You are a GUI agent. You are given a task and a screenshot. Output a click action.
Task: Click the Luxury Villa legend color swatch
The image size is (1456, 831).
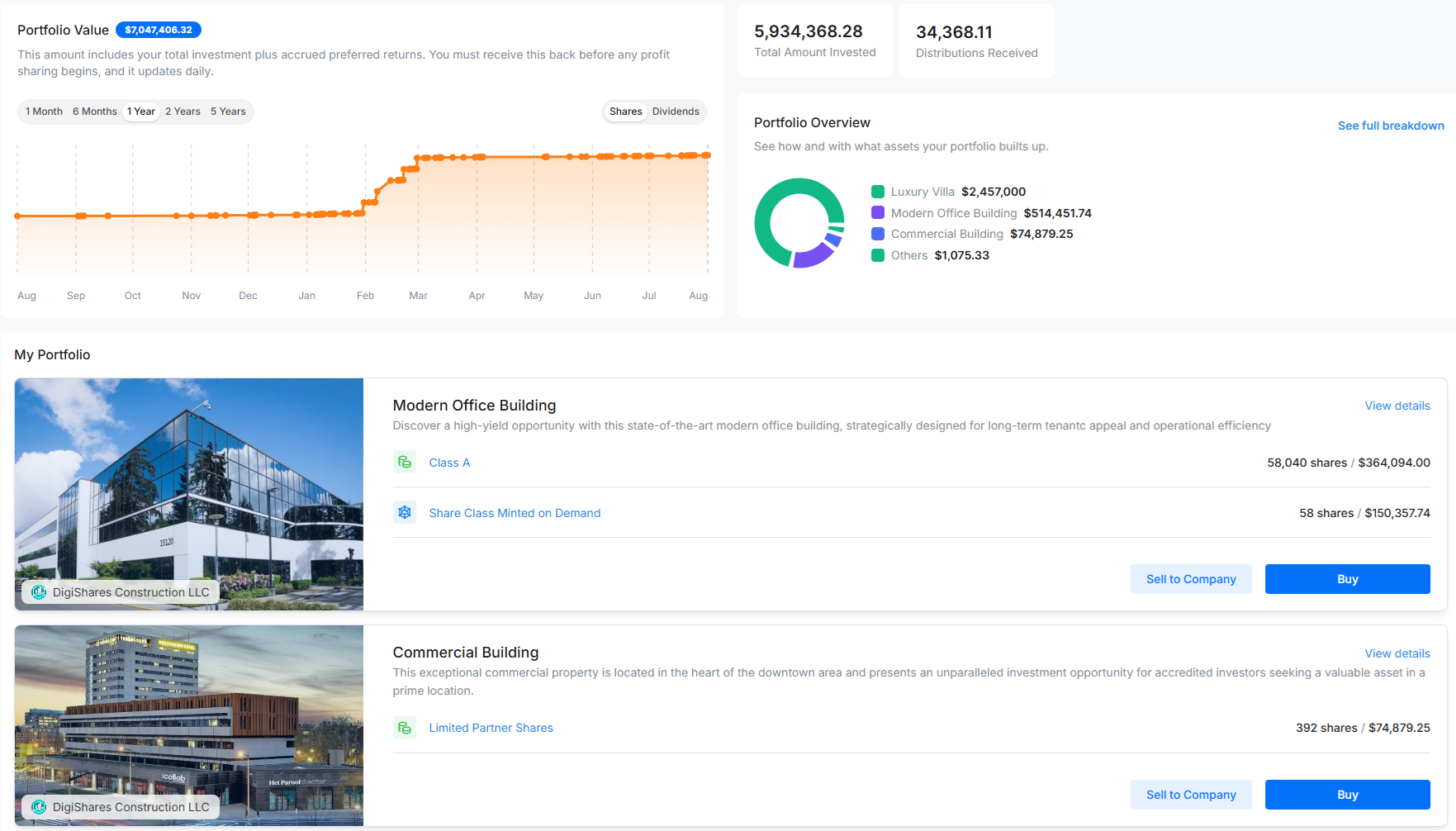coord(878,192)
